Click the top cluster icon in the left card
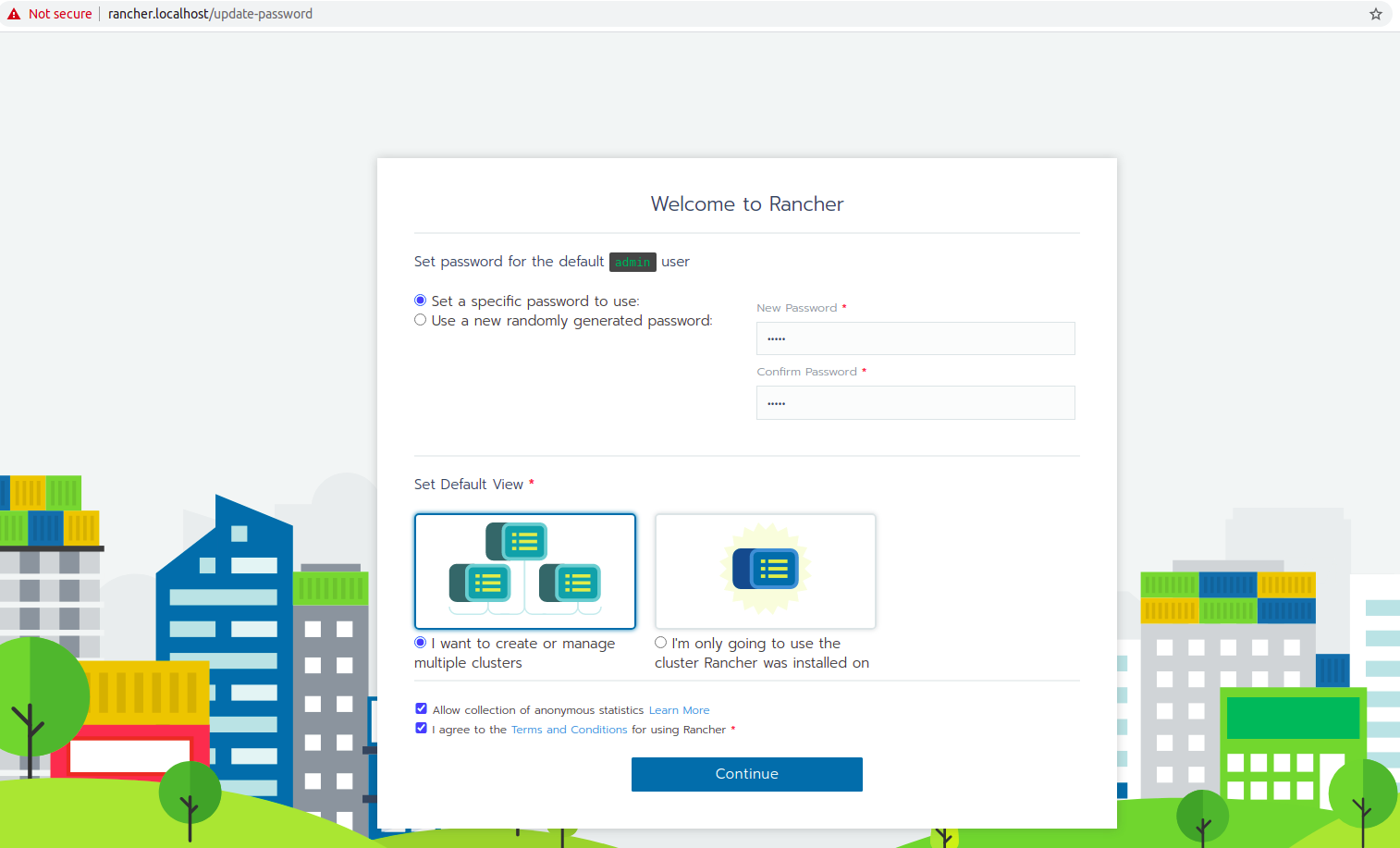Viewport: 1400px width, 848px height. (x=515, y=542)
